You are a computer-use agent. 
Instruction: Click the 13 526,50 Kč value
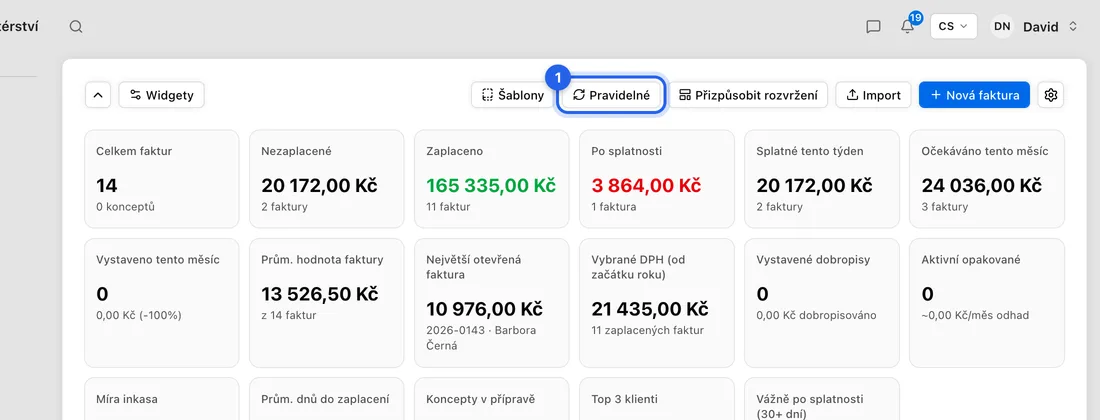click(x=320, y=294)
